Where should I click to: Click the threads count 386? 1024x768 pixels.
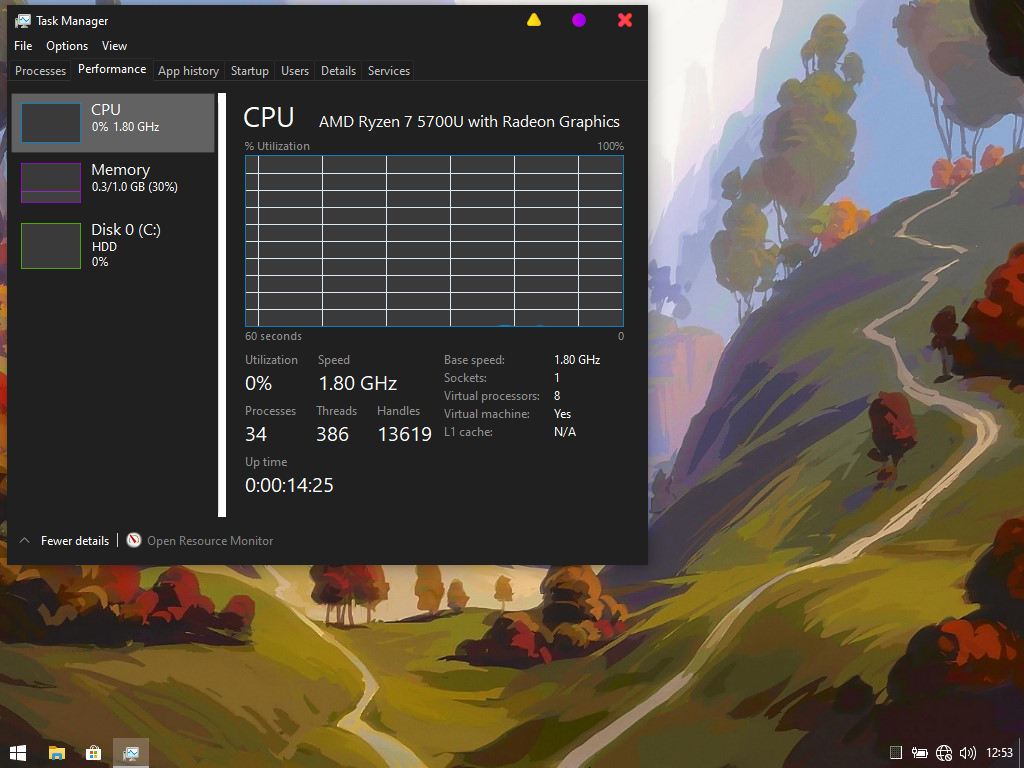coord(332,434)
